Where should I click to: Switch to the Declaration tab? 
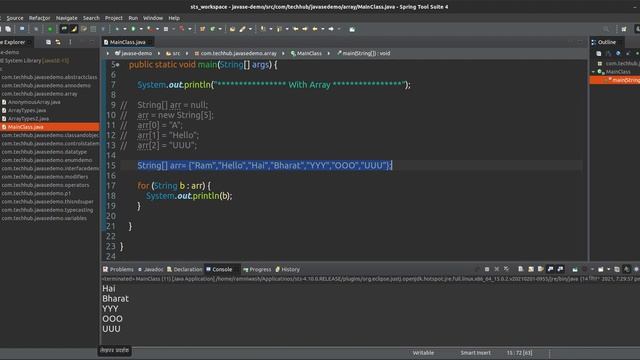185,269
